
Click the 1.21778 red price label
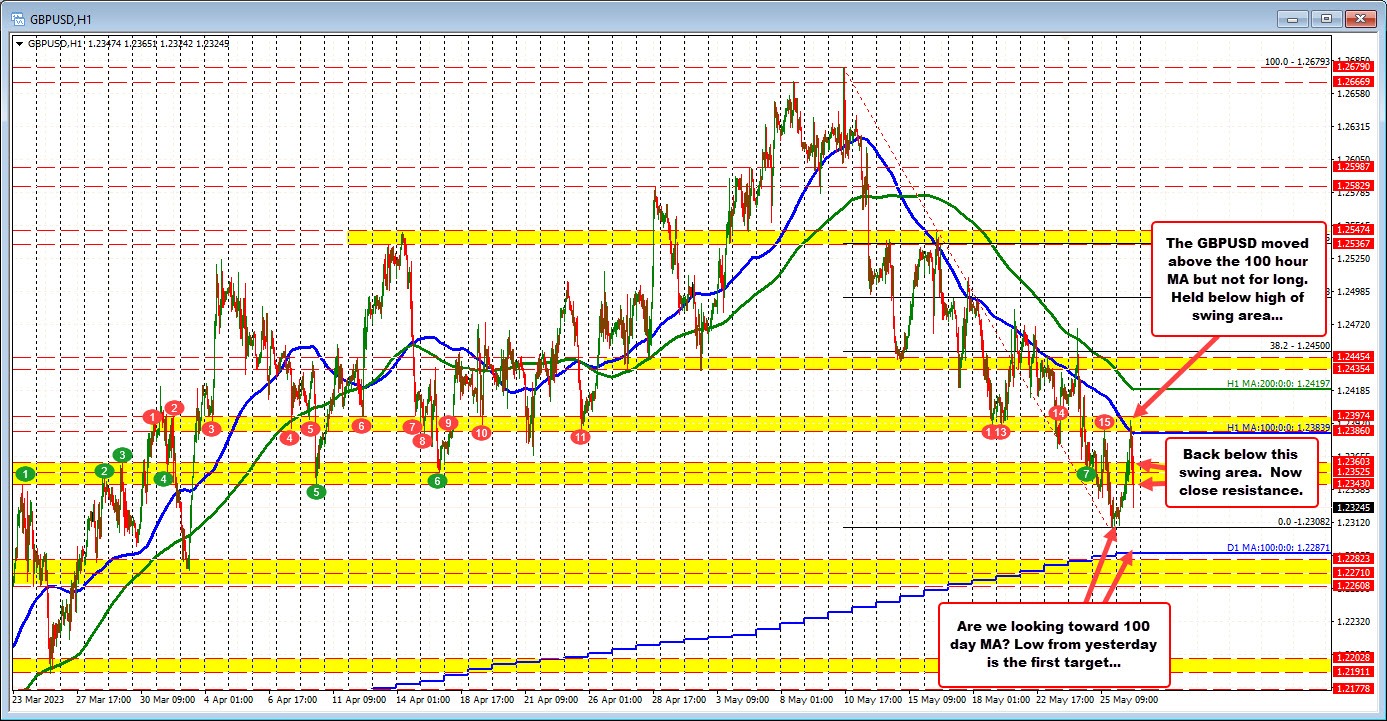[x=1353, y=689]
